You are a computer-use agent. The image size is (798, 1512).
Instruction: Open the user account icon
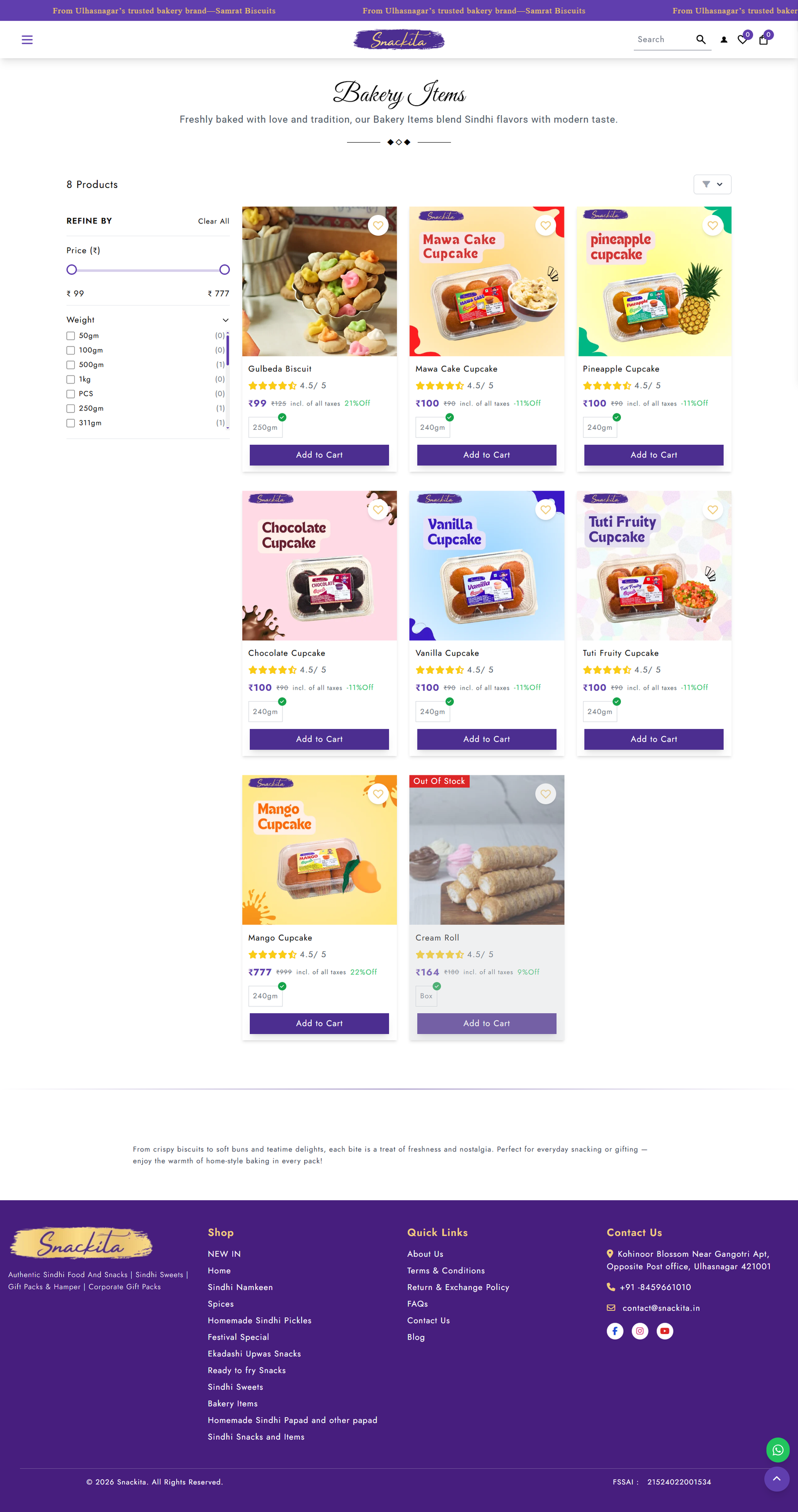723,40
